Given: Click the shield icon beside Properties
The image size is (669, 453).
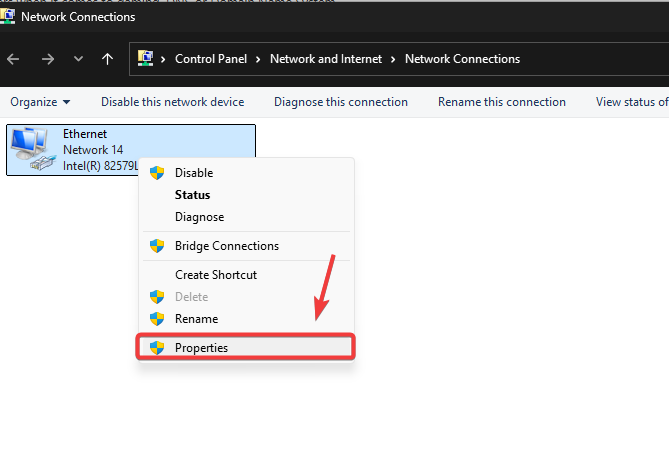Looking at the screenshot, I should click(x=157, y=348).
